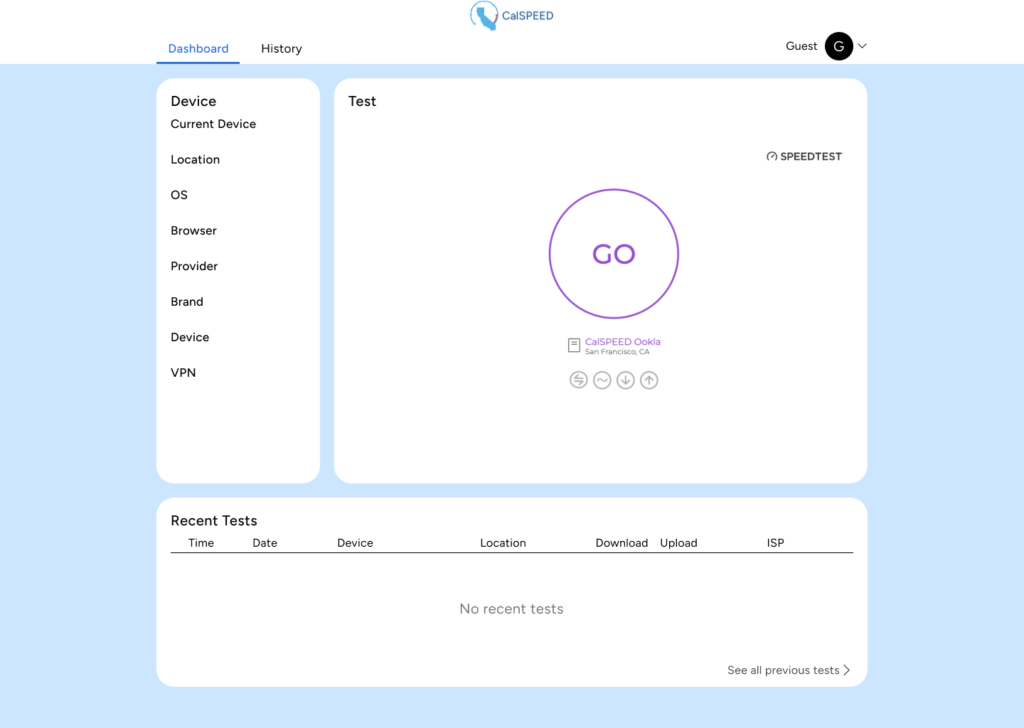Click the download arrow icon
Image resolution: width=1024 pixels, height=728 pixels.
(x=626, y=380)
